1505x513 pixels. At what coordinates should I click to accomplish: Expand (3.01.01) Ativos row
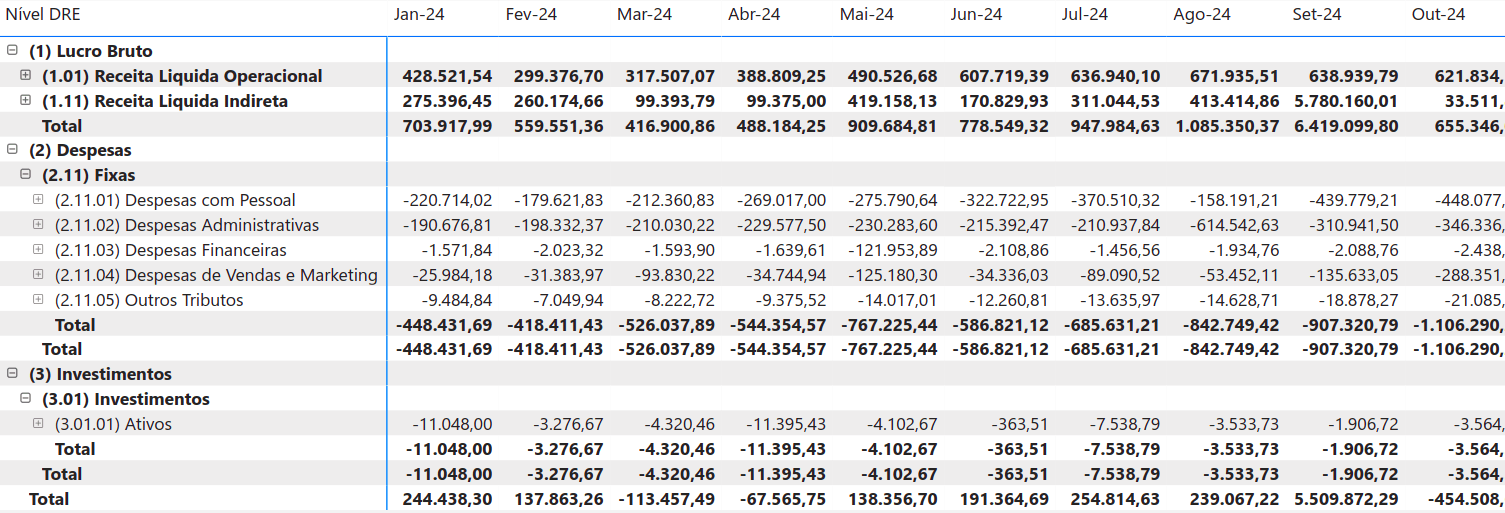[39, 424]
